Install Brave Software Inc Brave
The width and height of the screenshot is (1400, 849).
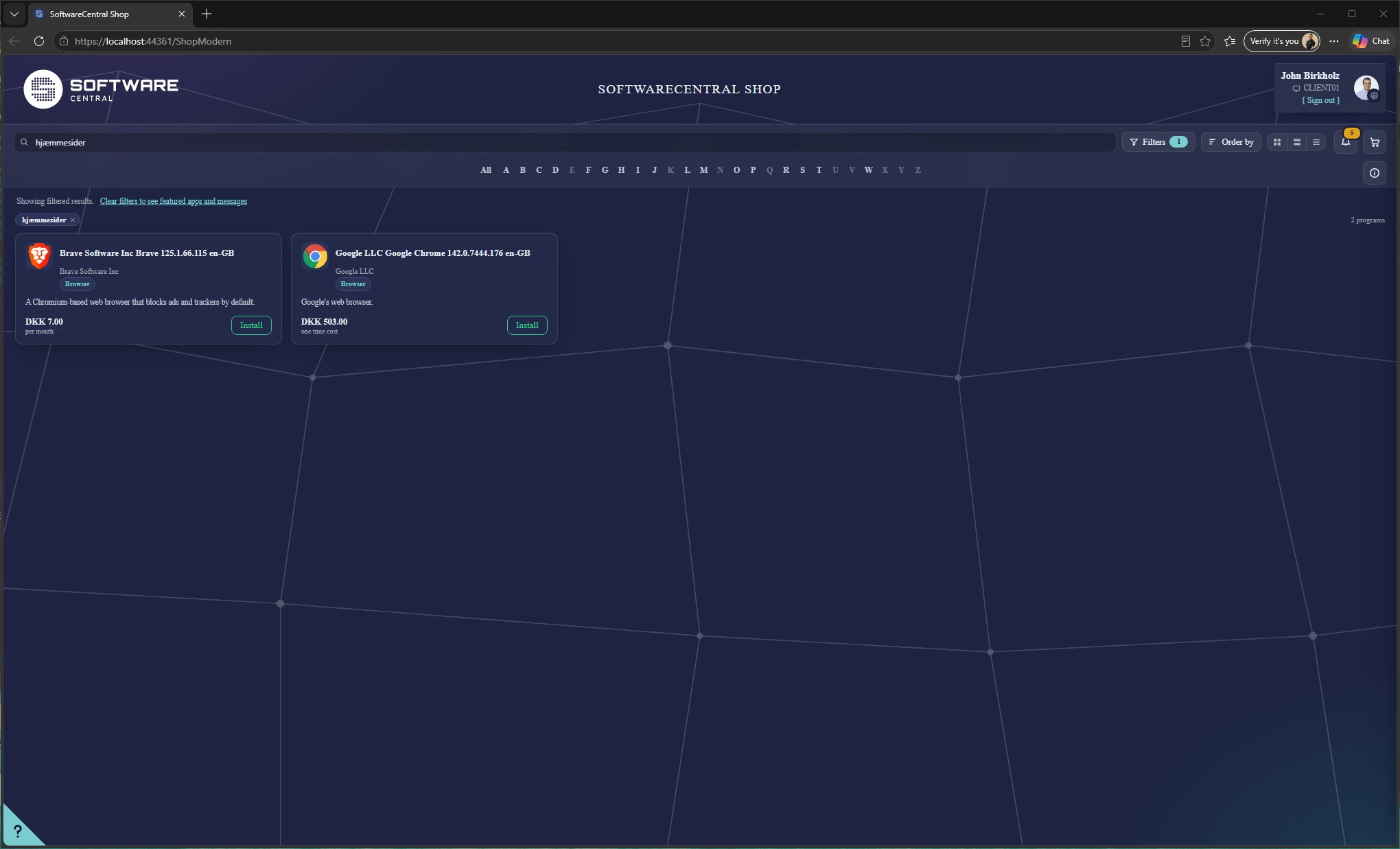pos(251,325)
